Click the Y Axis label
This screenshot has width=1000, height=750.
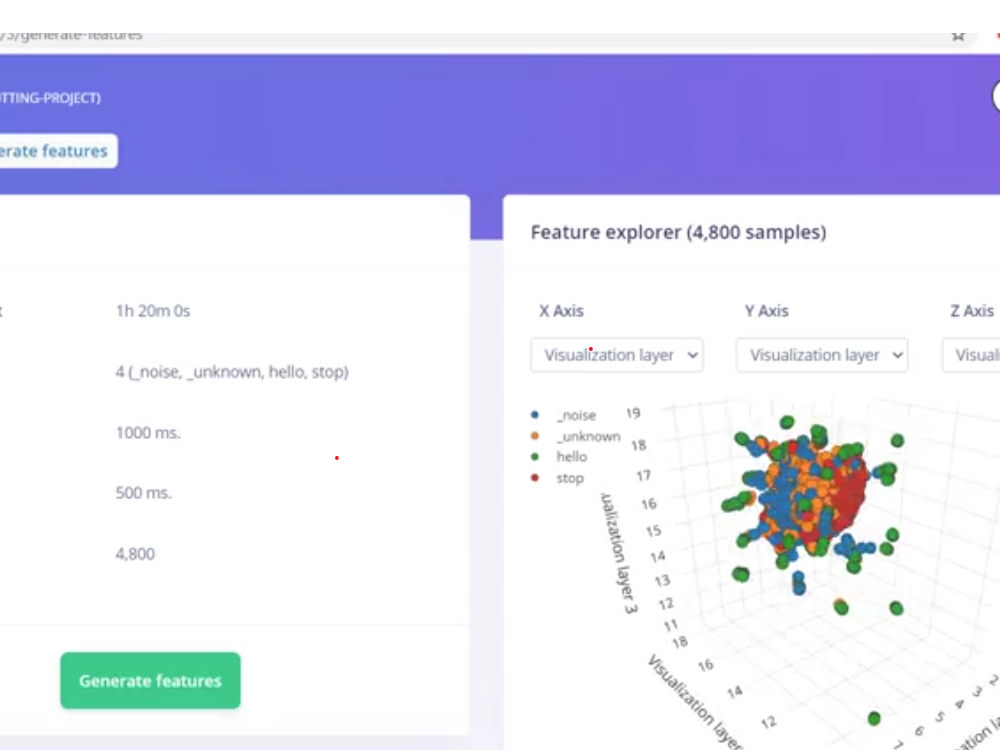pos(767,311)
